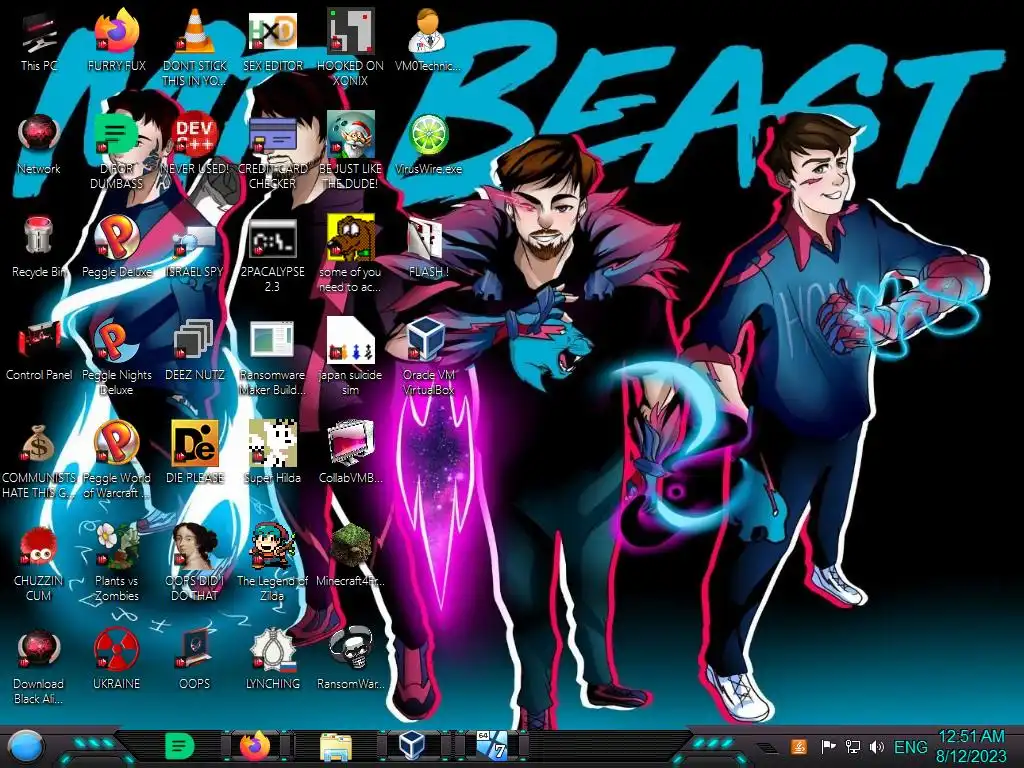Open the volume speaker tray icon
Image resolution: width=1024 pixels, height=768 pixels.
876,746
